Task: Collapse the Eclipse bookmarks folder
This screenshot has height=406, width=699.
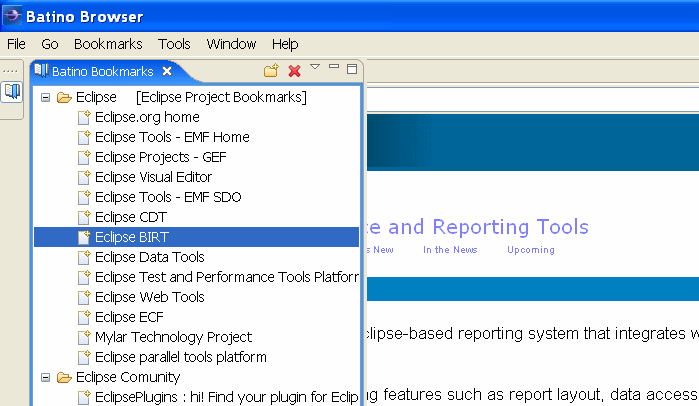Action: tap(45, 97)
